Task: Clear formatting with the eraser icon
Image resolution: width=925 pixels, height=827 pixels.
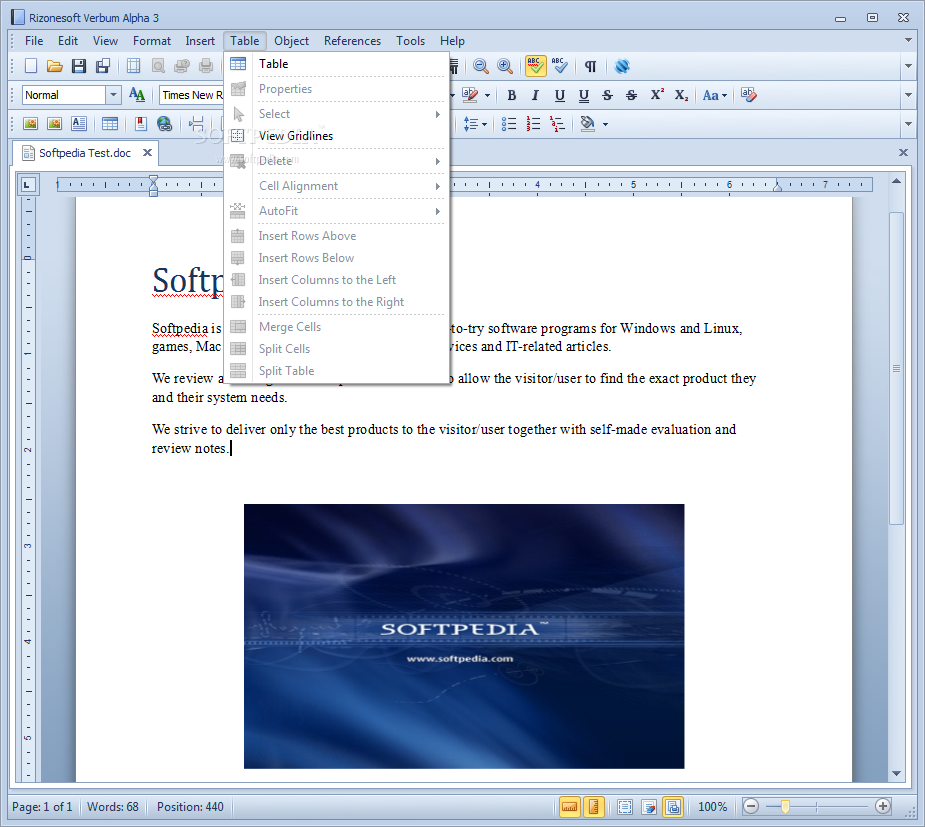Action: (749, 95)
